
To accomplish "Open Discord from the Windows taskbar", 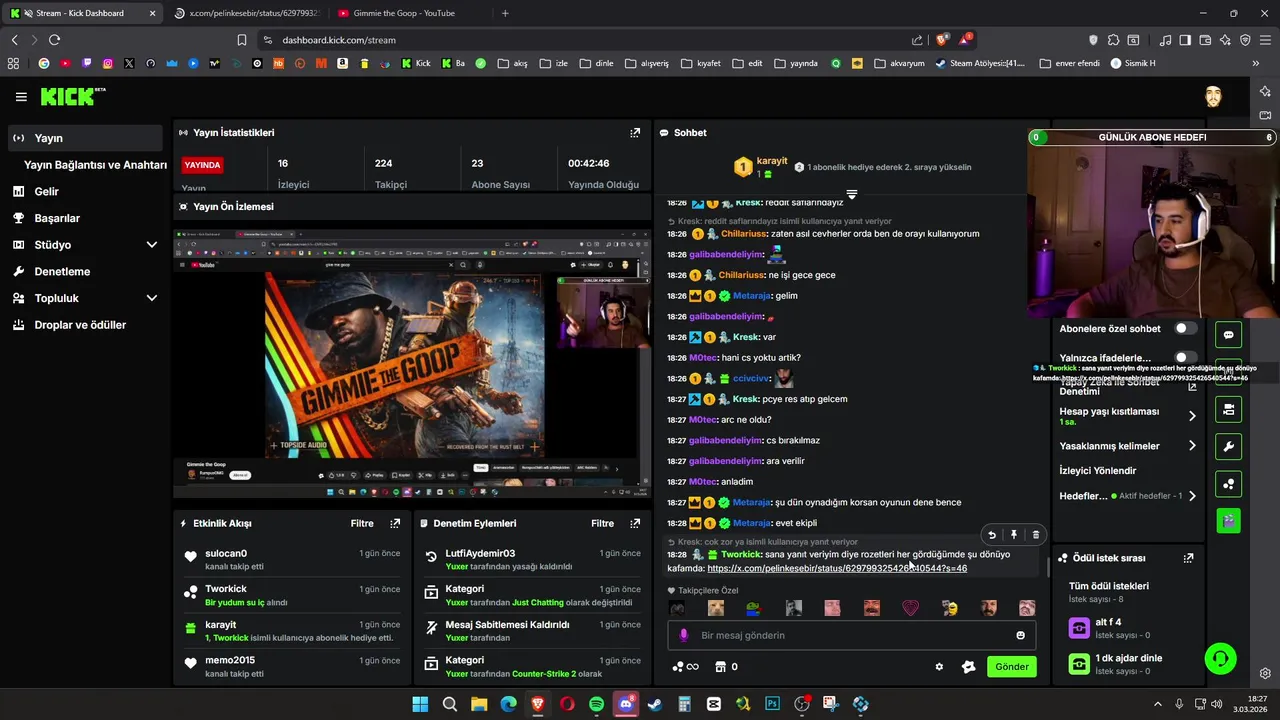I will [x=626, y=704].
